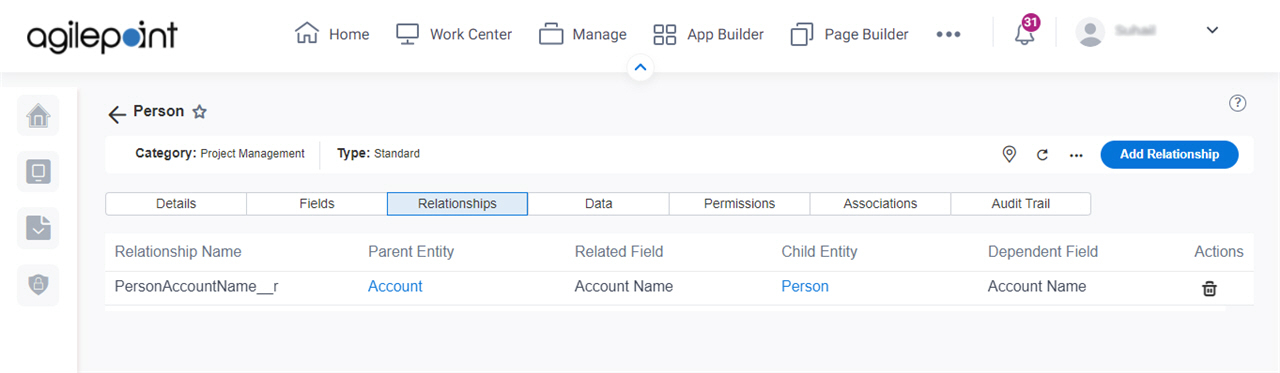Image resolution: width=1280 pixels, height=373 pixels.
Task: Click the Dependent Field column header
Action: pos(1043,251)
